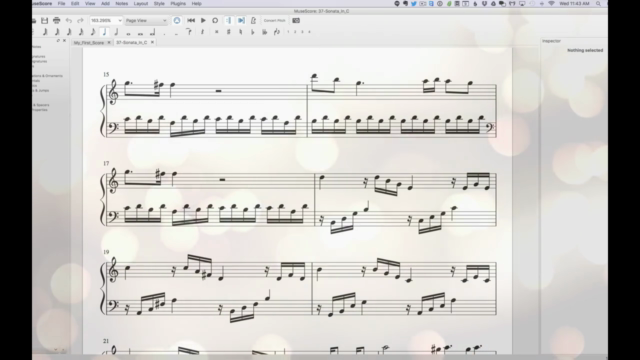Switch to the 37-Sonata_in_C tab
The width and height of the screenshot is (640, 360).
(132, 42)
